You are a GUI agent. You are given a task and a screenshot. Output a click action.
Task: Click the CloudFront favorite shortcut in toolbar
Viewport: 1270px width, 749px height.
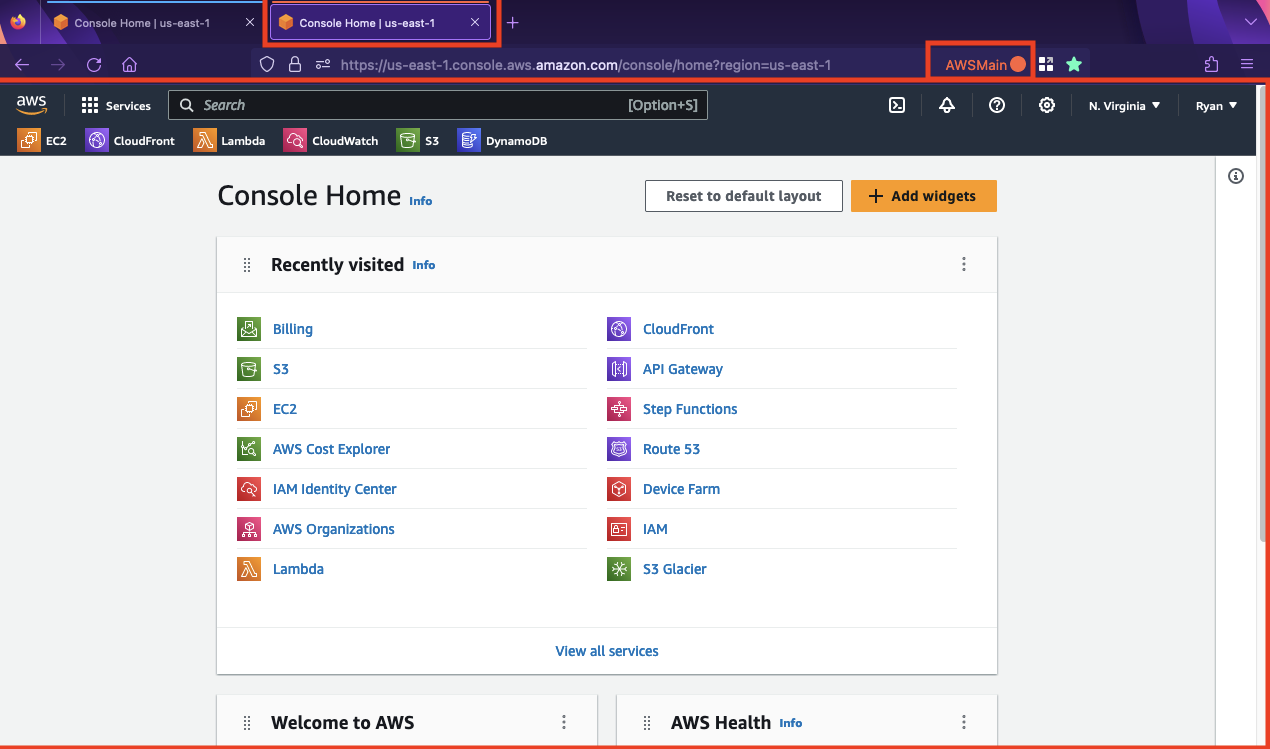[x=130, y=141]
